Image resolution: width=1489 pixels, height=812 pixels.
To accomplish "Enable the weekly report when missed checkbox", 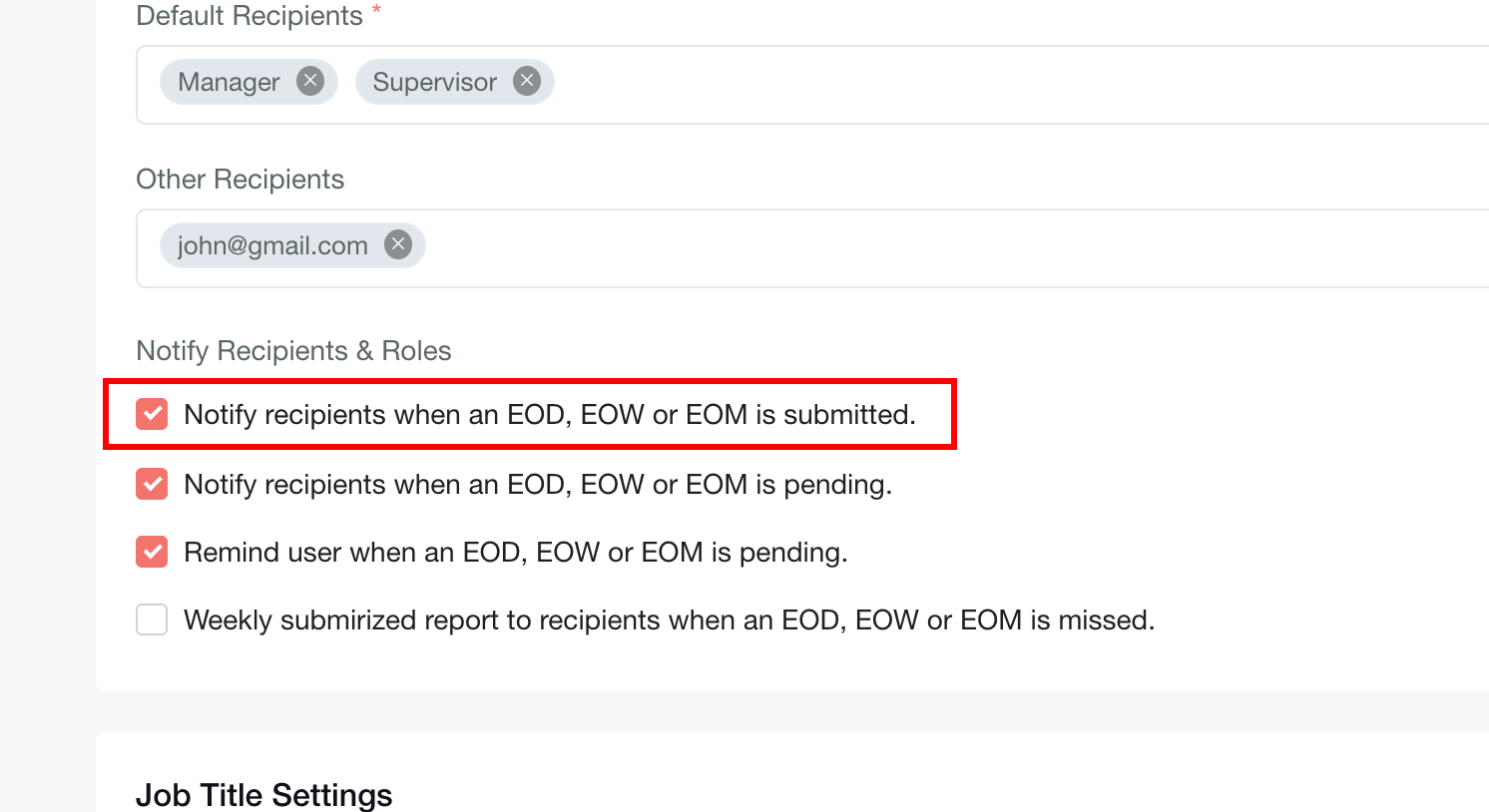I will 152,619.
